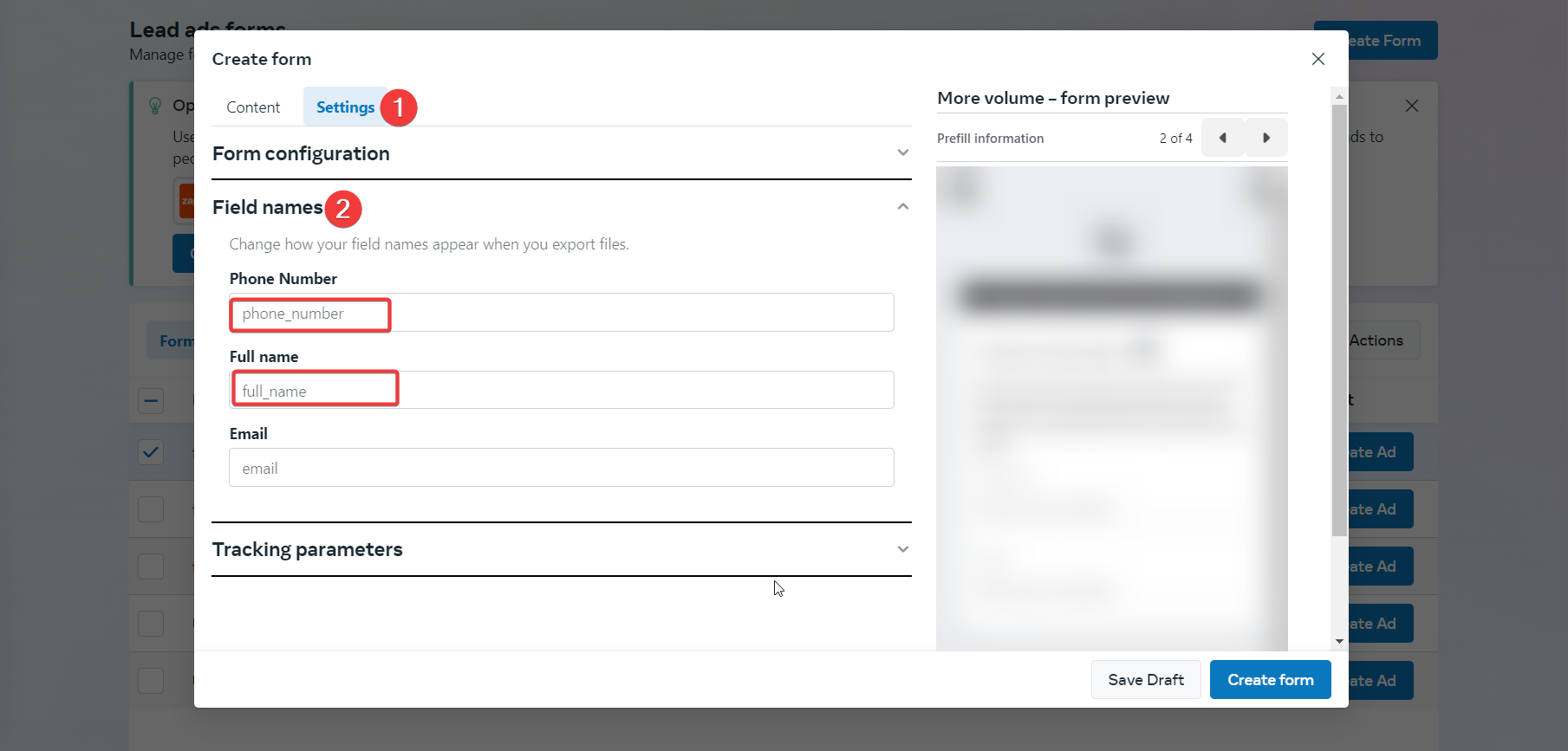Screen dimensions: 1568x751
Task: Click the lightbulb tip icon
Action: [155, 106]
